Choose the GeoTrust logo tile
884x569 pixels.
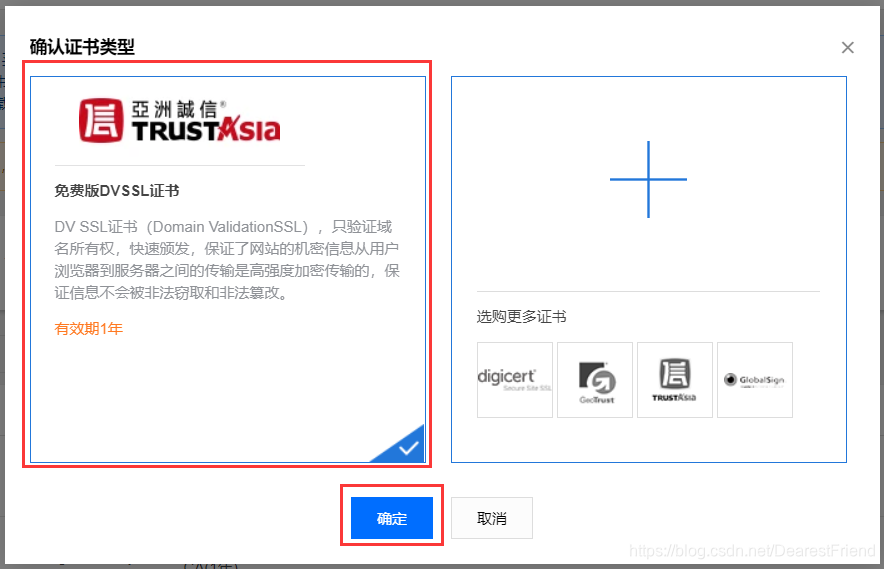[595, 380]
